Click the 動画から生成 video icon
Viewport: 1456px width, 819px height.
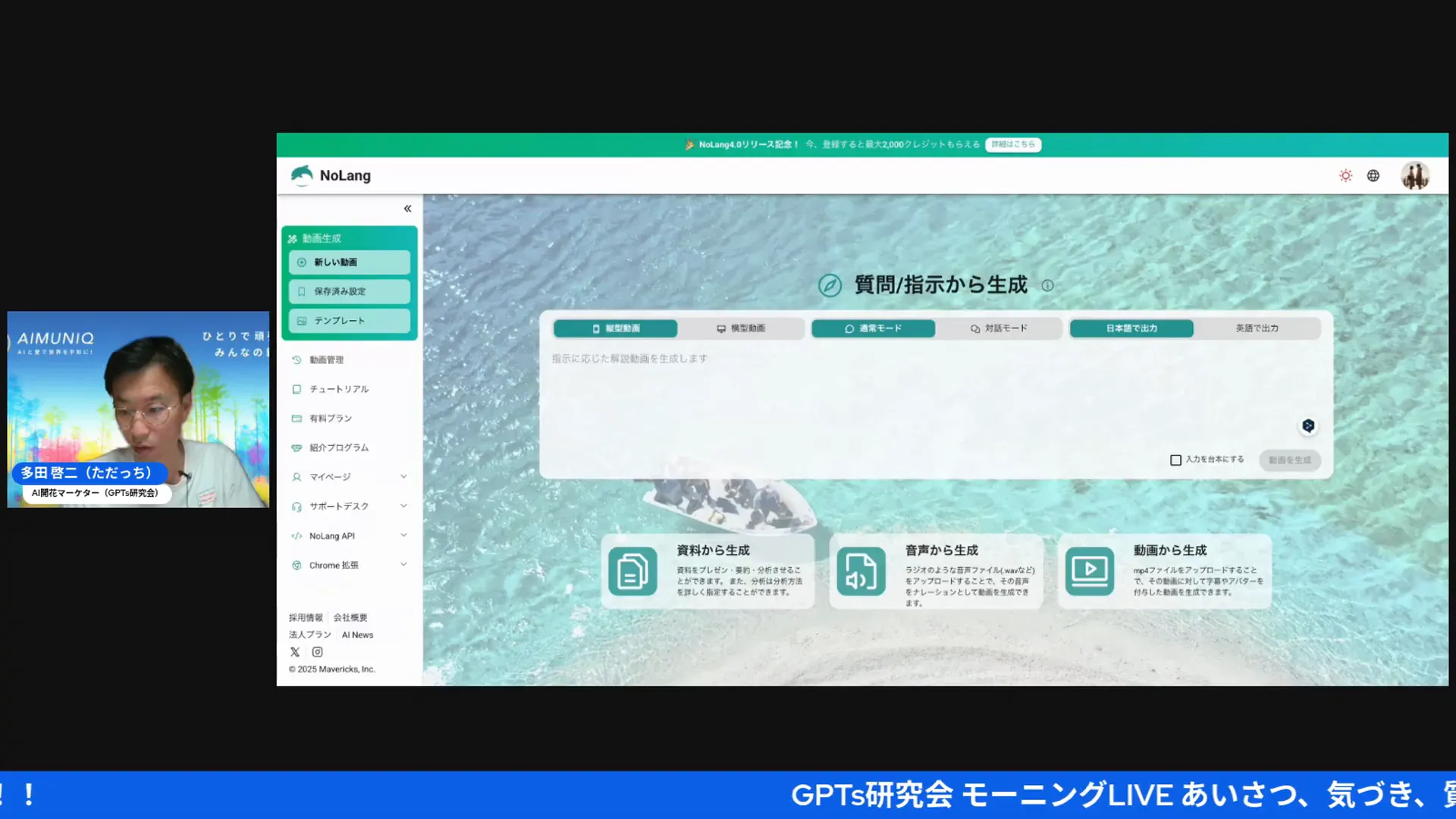coord(1090,571)
